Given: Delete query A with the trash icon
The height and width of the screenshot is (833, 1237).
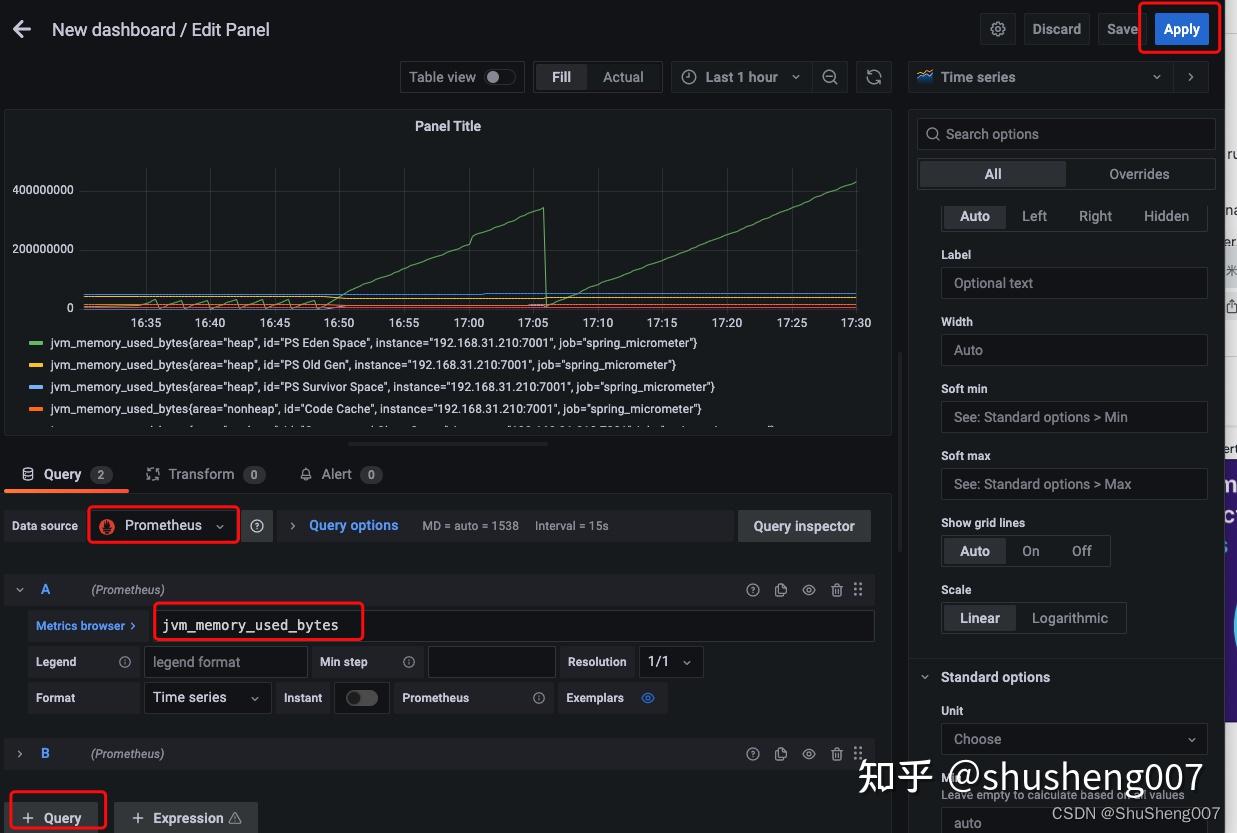Looking at the screenshot, I should pos(836,590).
